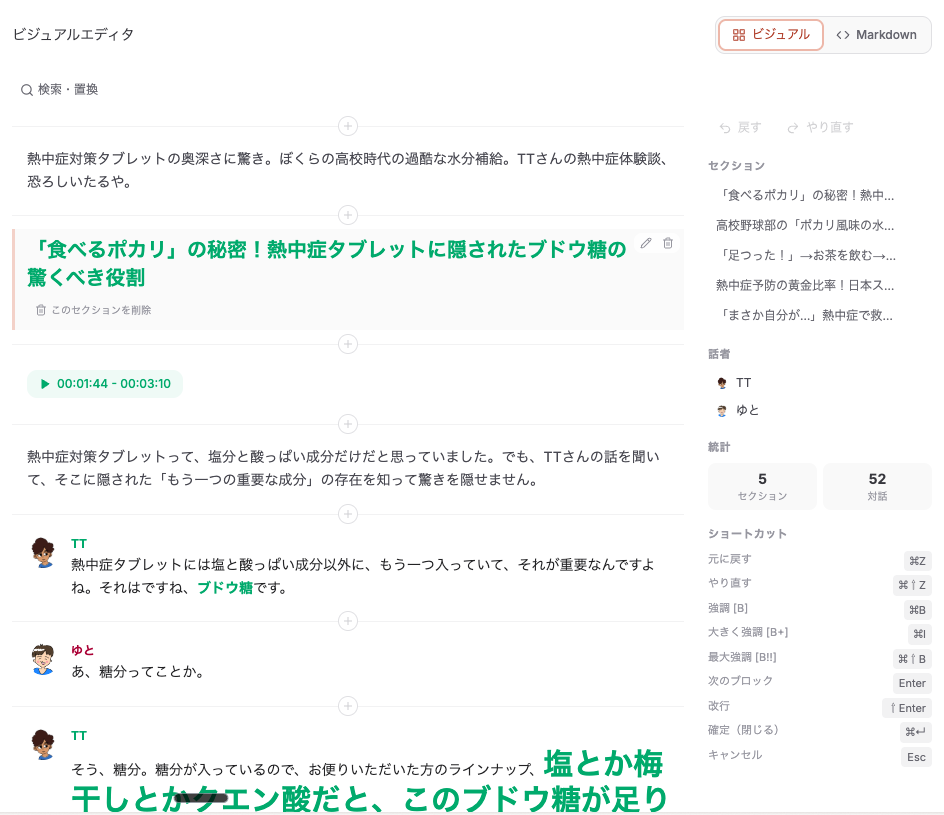Click the plus icon below the ゆと message
The image size is (944, 815).
(x=347, y=706)
